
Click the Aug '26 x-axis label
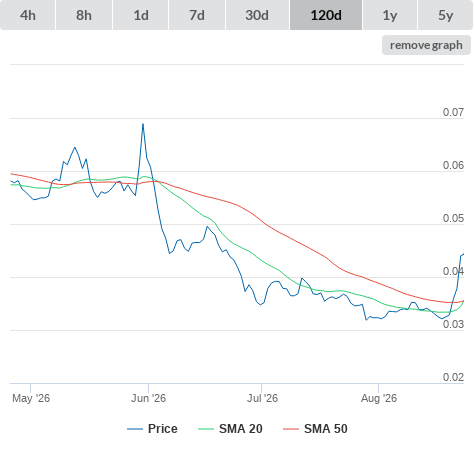click(379, 398)
